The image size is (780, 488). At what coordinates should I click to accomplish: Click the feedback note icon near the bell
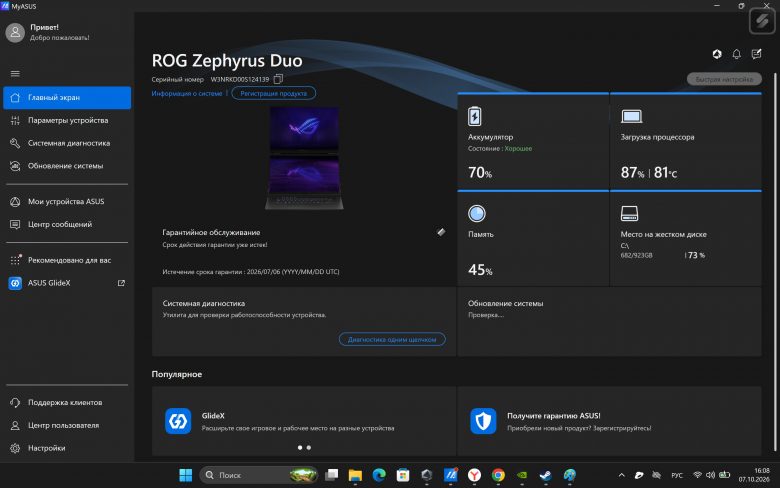click(756, 54)
